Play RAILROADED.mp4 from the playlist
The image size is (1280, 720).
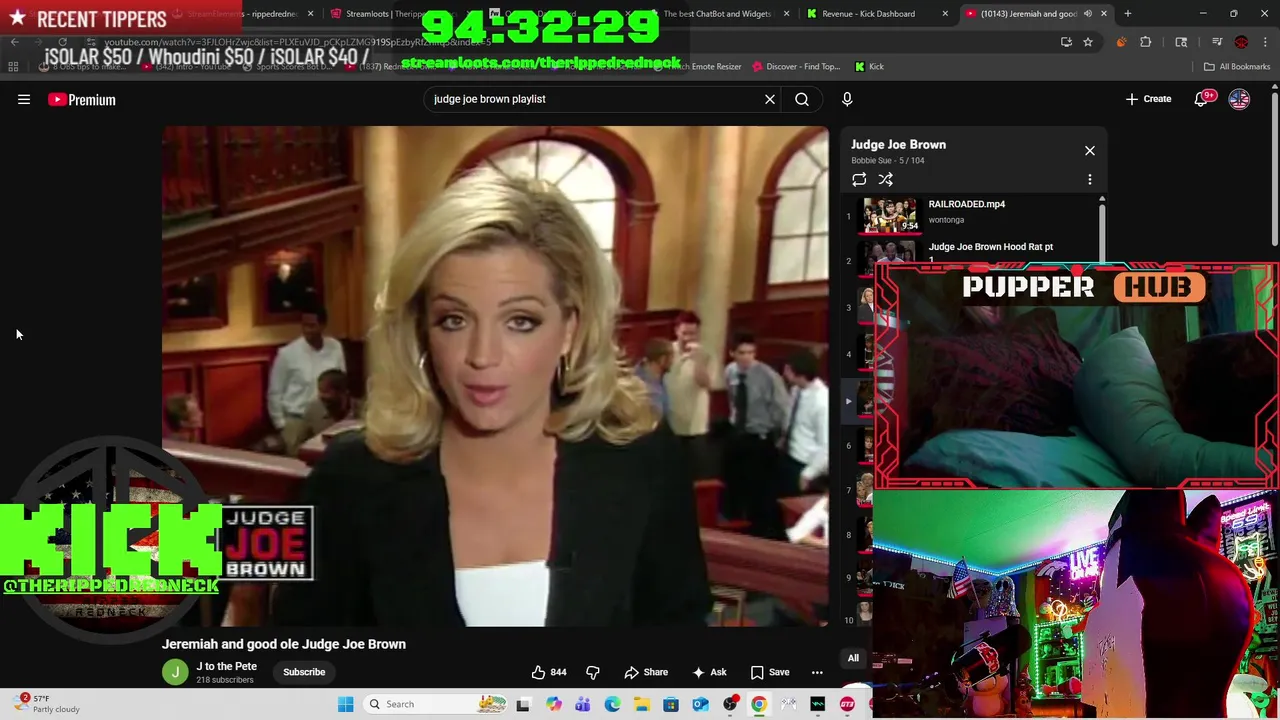(x=966, y=204)
